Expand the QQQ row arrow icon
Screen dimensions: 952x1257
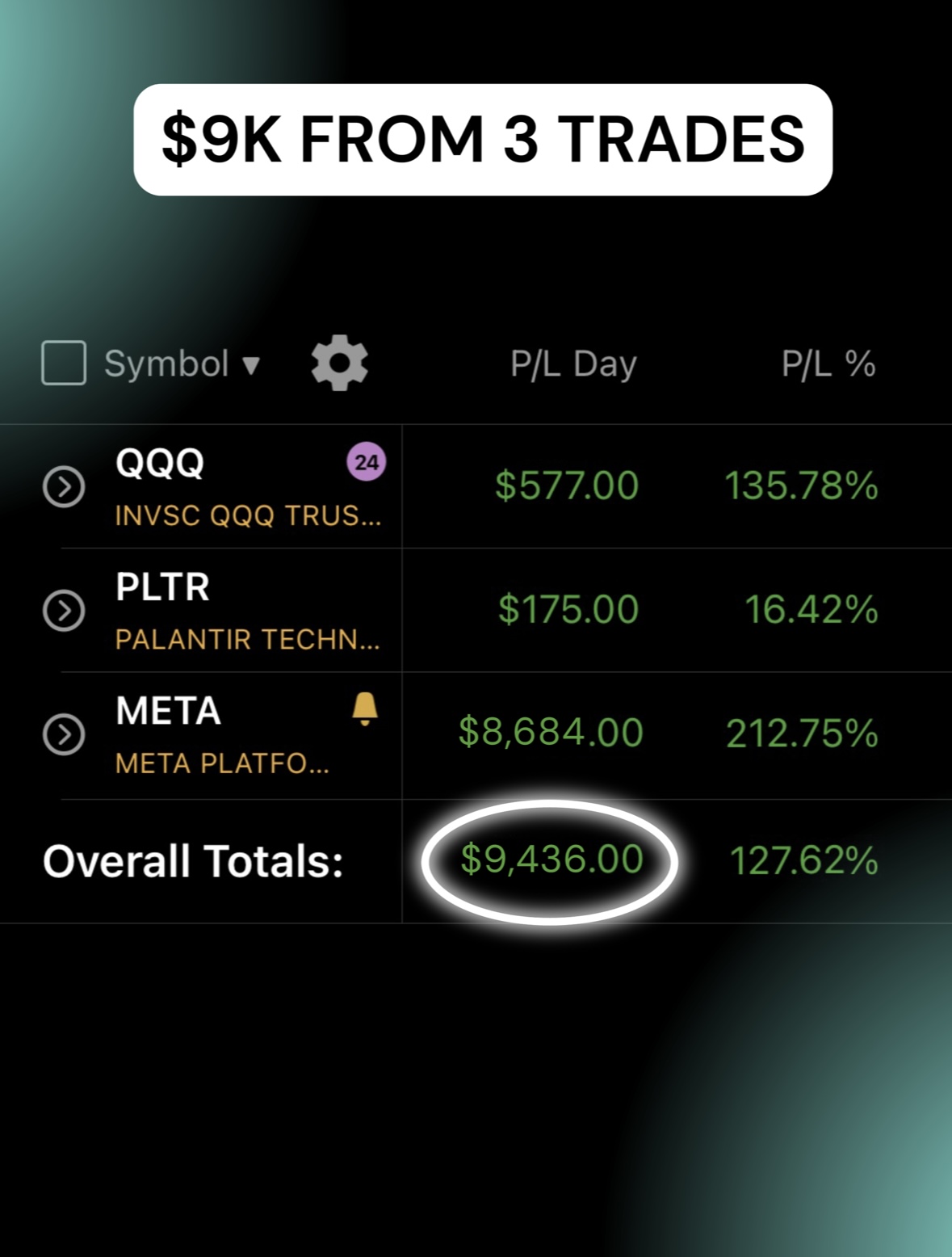click(x=64, y=487)
